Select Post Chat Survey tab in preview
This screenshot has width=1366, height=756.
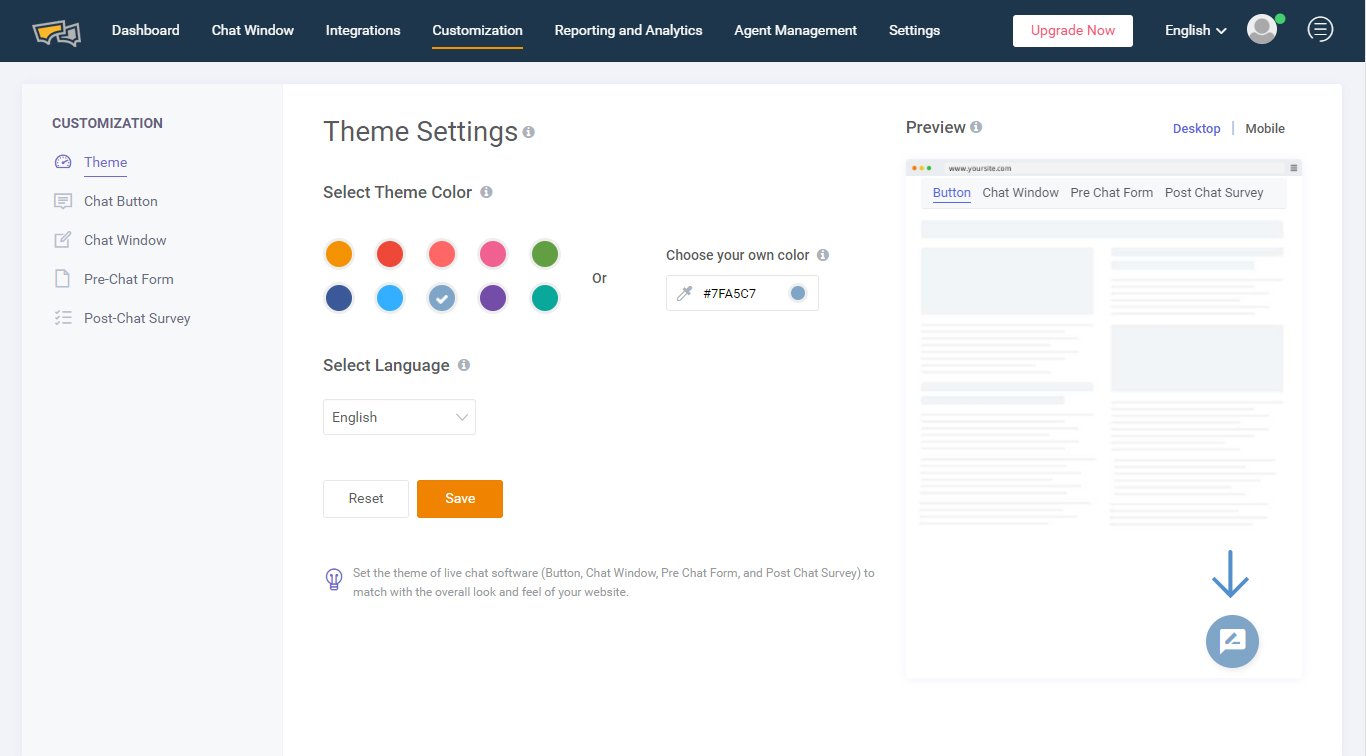[1214, 193]
